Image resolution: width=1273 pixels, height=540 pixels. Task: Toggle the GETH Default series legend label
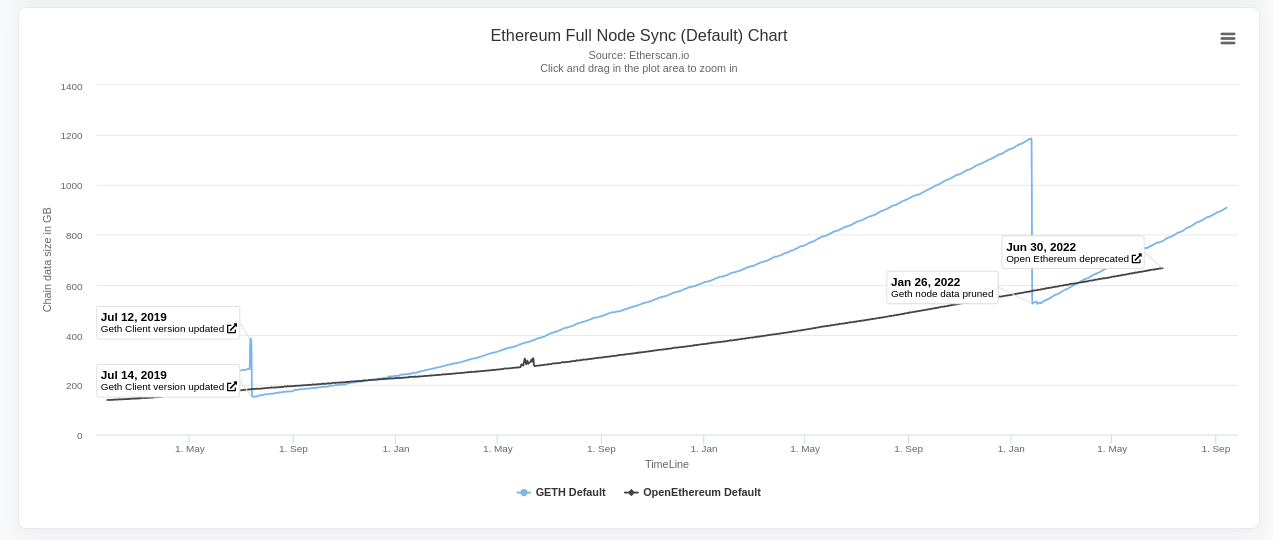pos(570,492)
